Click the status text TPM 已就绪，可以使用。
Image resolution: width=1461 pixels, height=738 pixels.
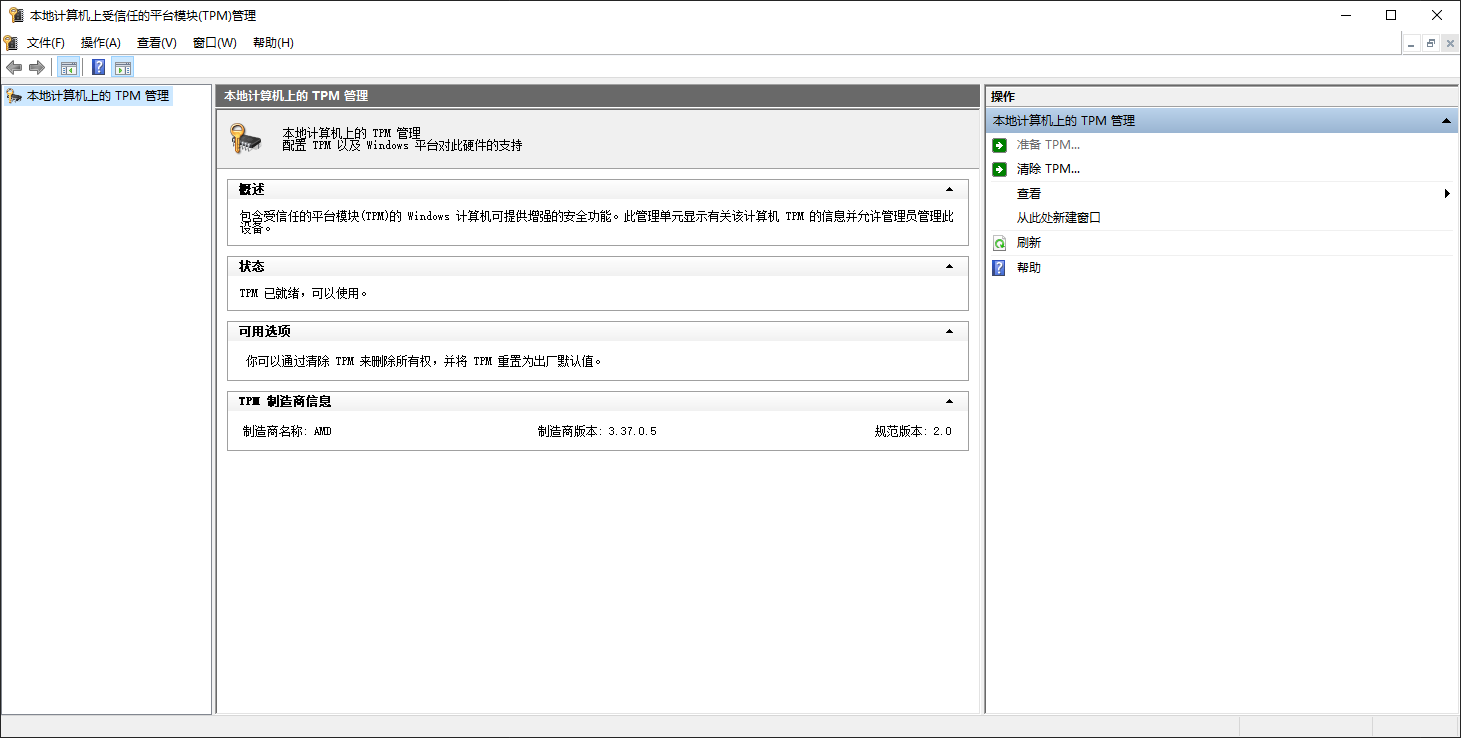pyautogui.click(x=304, y=294)
